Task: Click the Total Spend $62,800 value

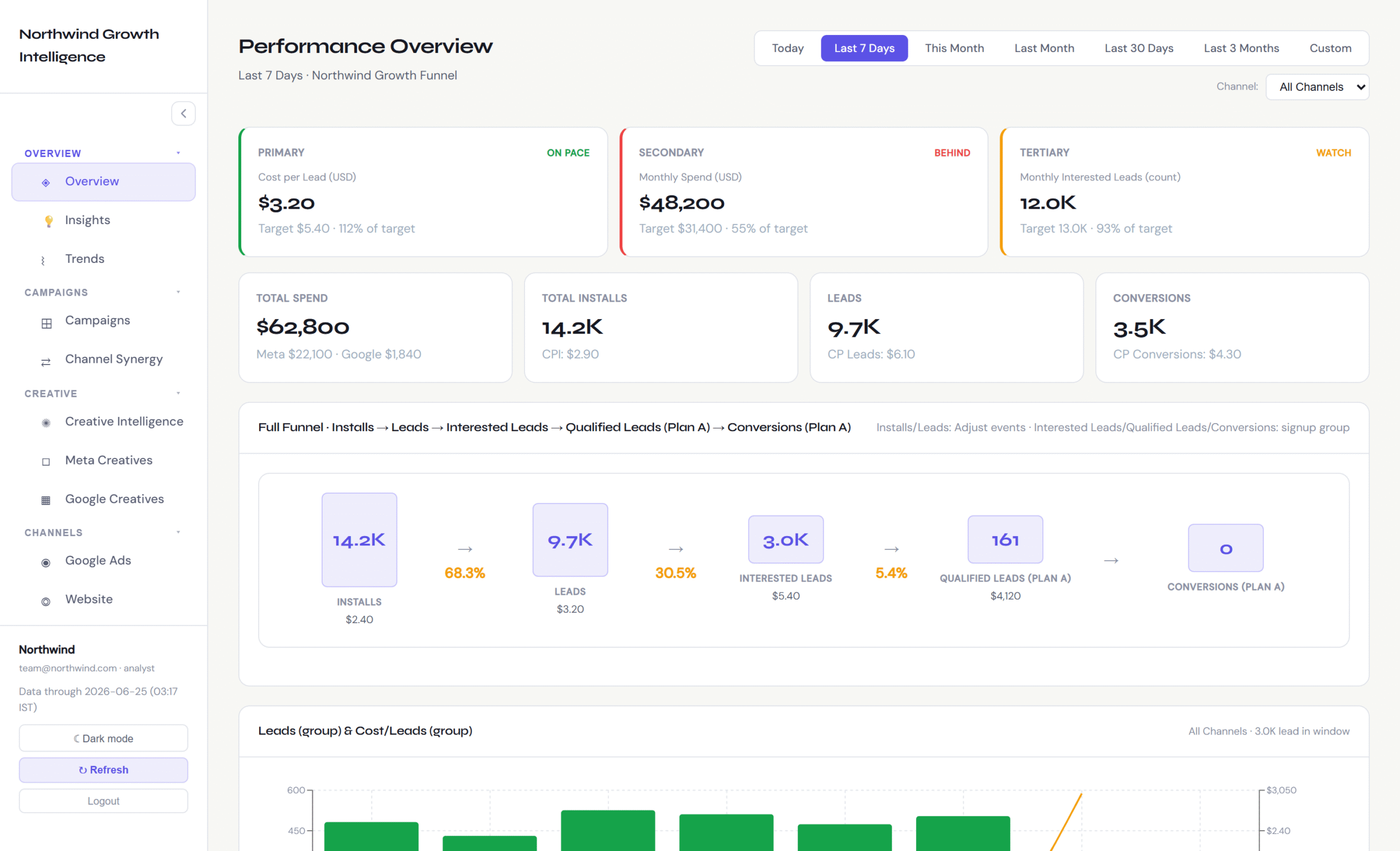Action: tap(303, 327)
